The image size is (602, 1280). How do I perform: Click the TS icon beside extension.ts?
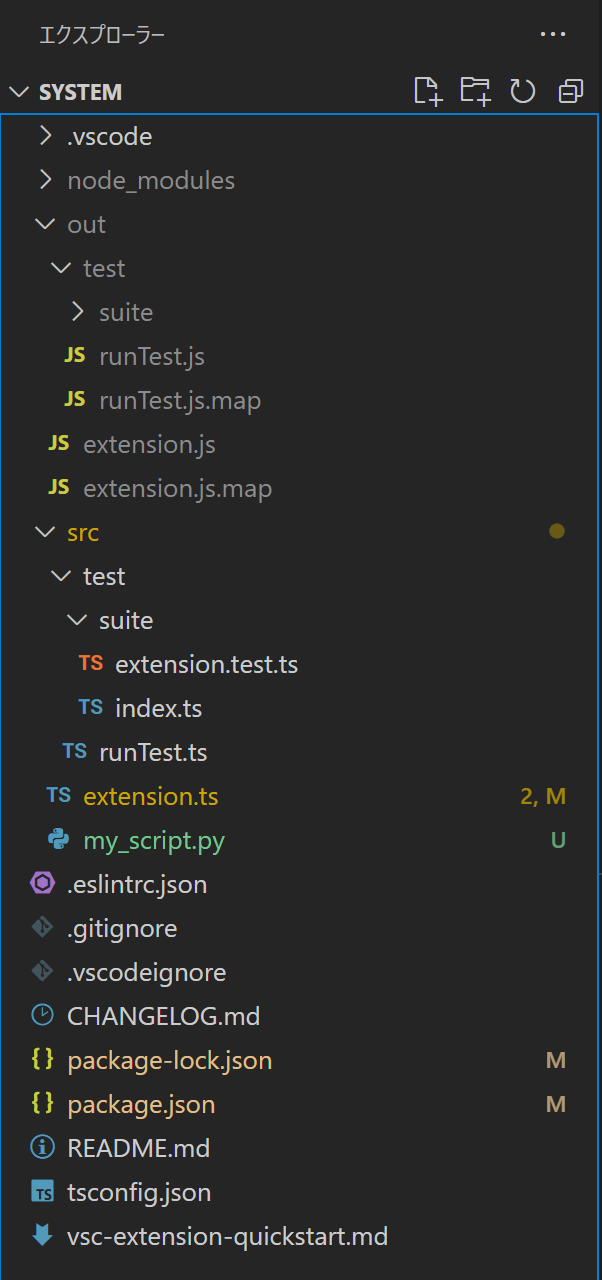tap(58, 796)
